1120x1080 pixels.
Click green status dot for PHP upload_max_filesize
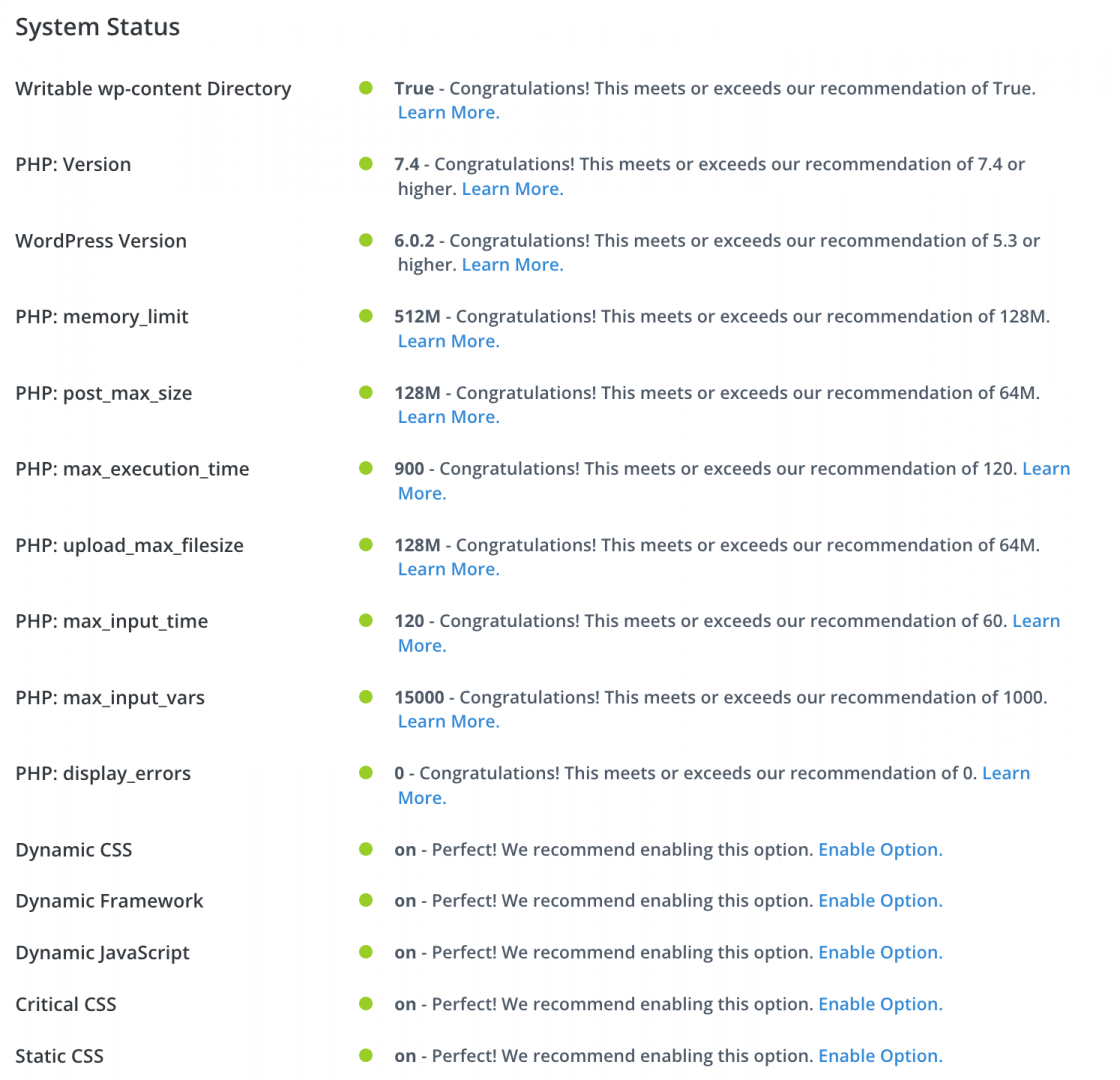click(x=366, y=544)
